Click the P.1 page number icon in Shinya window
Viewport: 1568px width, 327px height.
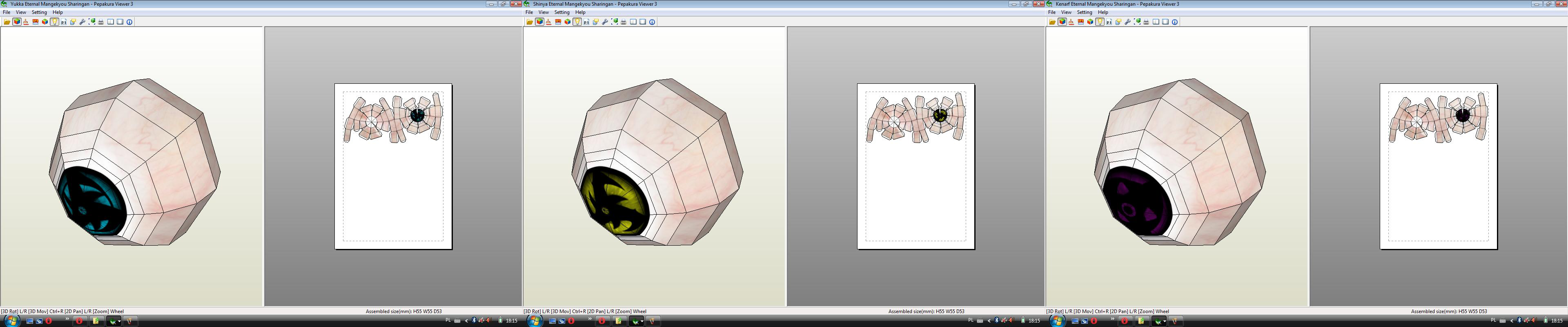click(587, 22)
